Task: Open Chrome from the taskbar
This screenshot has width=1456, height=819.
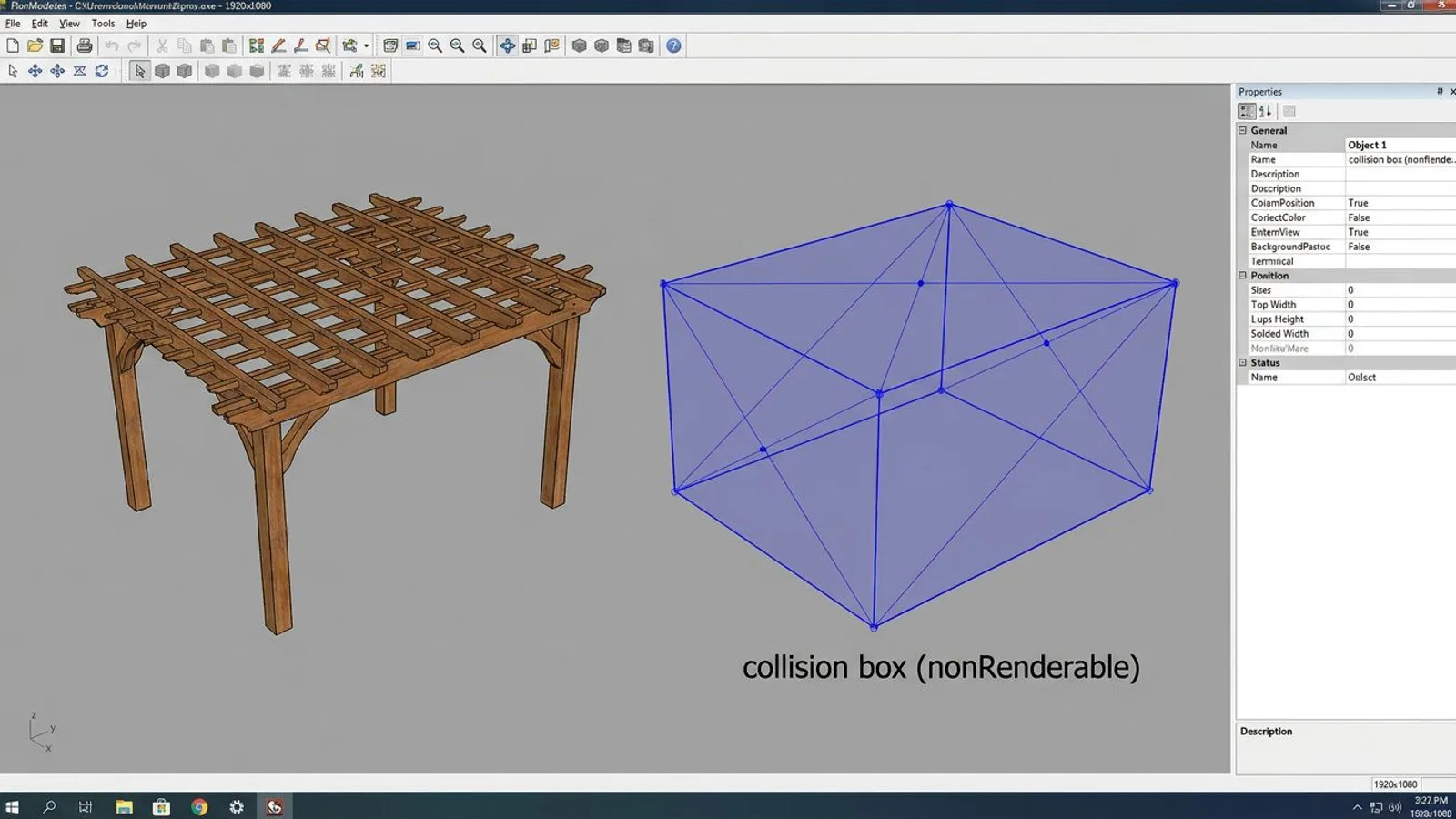Action: (x=199, y=806)
